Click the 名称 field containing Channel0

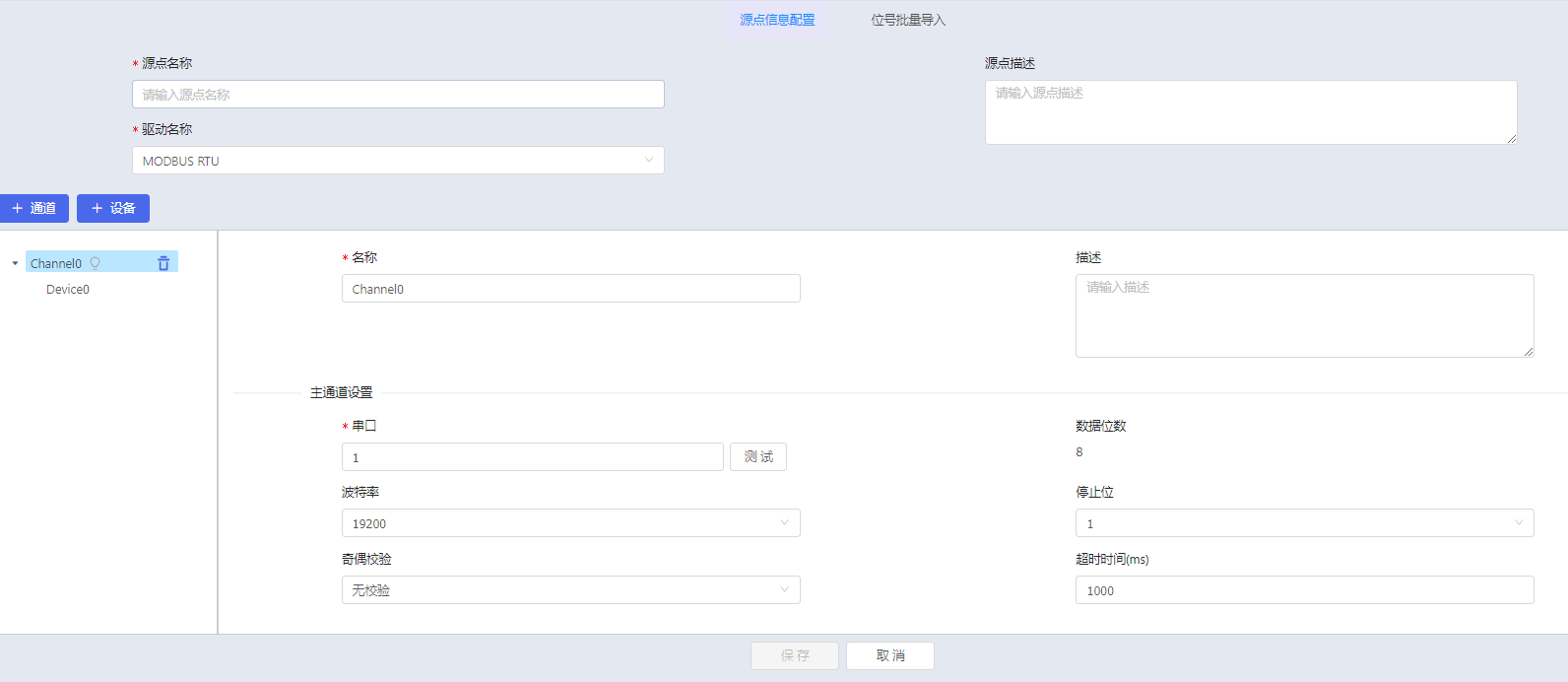click(570, 289)
